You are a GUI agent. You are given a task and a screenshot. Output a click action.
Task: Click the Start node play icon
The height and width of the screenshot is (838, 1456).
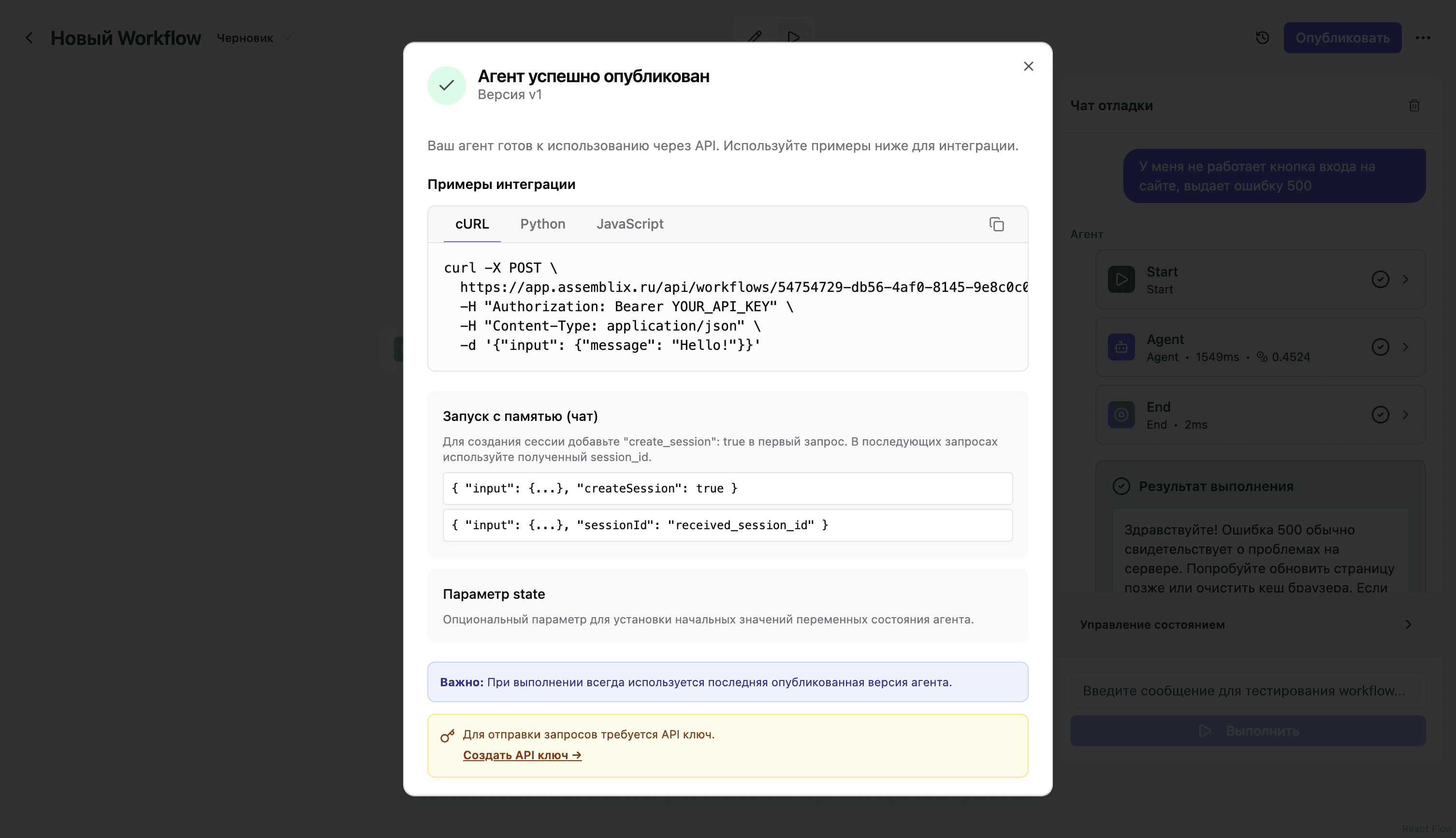1121,279
